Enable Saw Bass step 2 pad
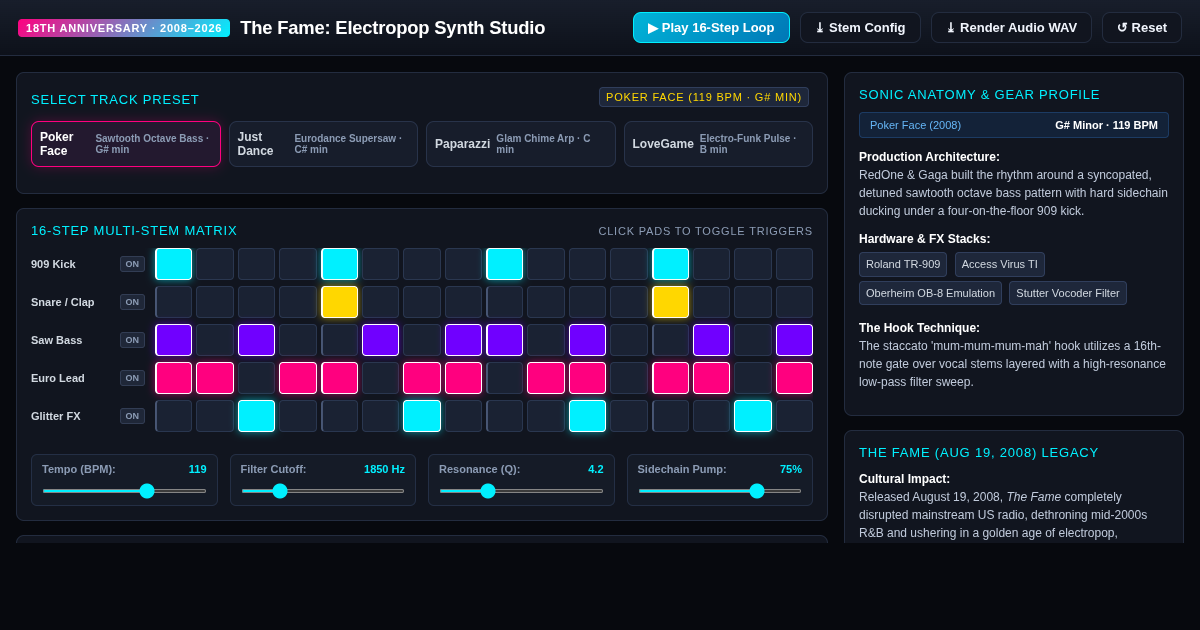Viewport: 1200px width, 630px height. coord(215,340)
